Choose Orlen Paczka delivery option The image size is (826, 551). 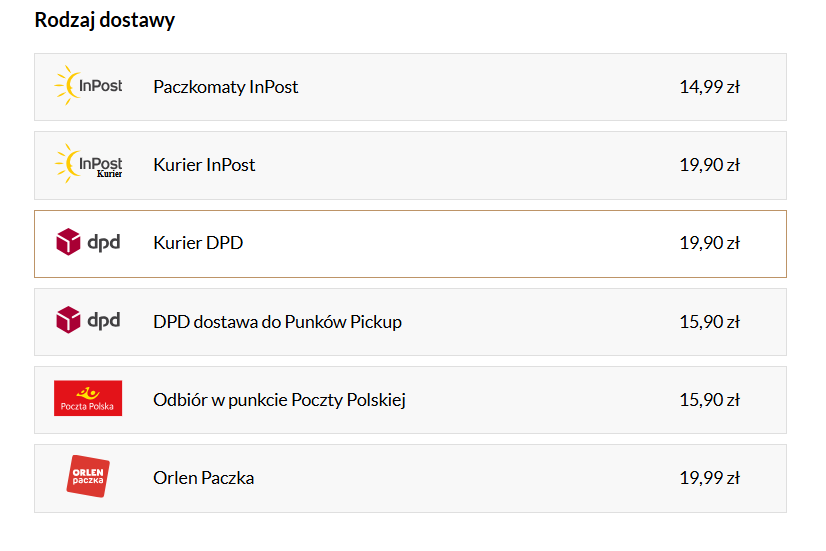pyautogui.click(x=410, y=478)
